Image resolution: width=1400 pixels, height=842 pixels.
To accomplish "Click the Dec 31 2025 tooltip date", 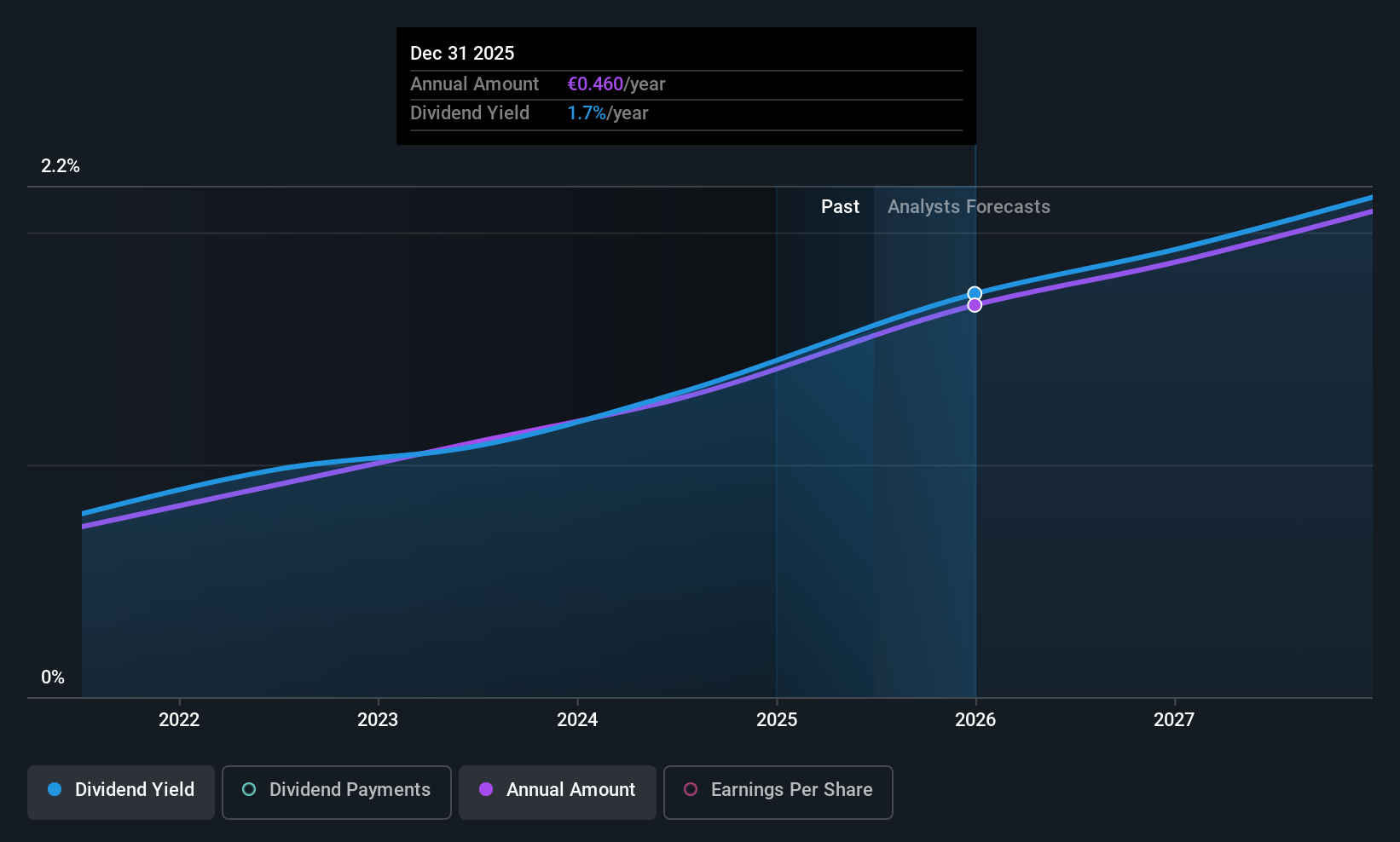I will [462, 53].
